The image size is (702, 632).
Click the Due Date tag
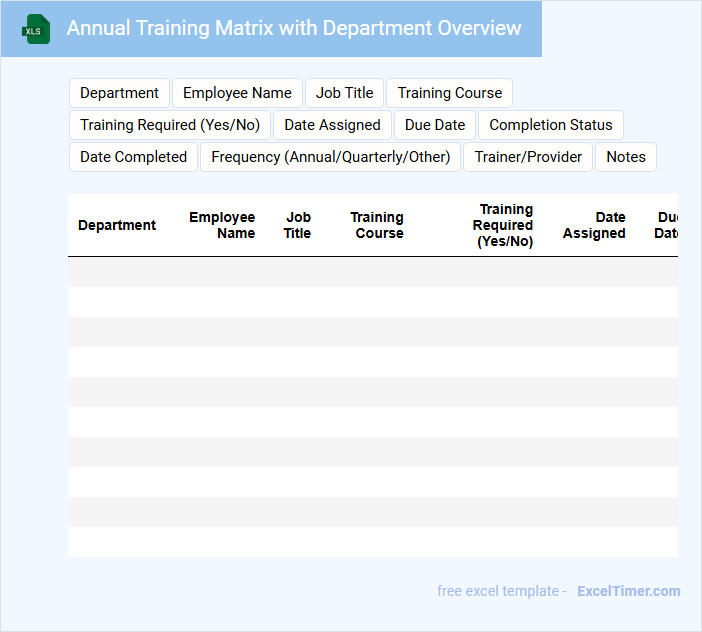pos(435,125)
